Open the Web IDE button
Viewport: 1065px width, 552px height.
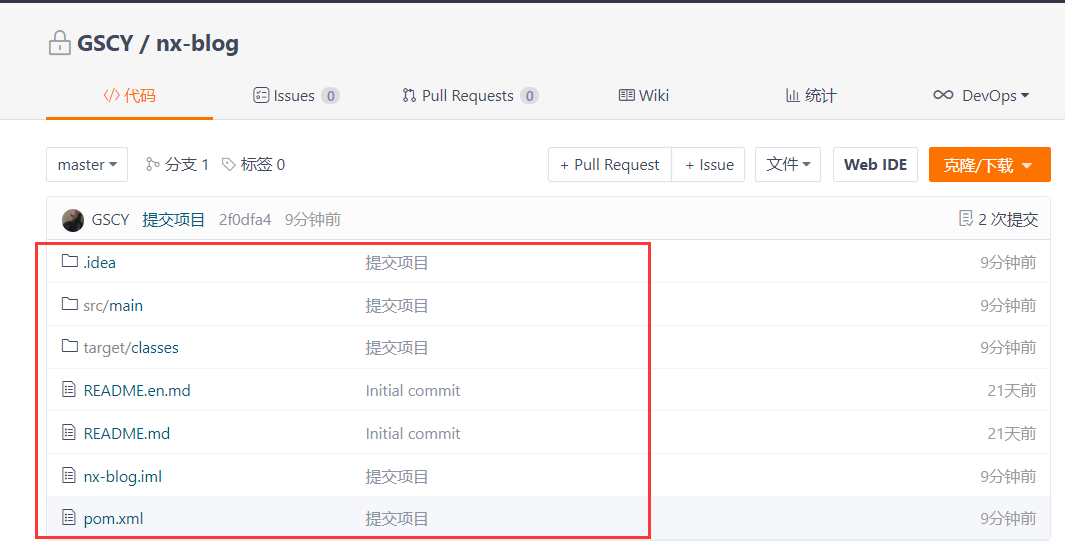[x=876, y=164]
